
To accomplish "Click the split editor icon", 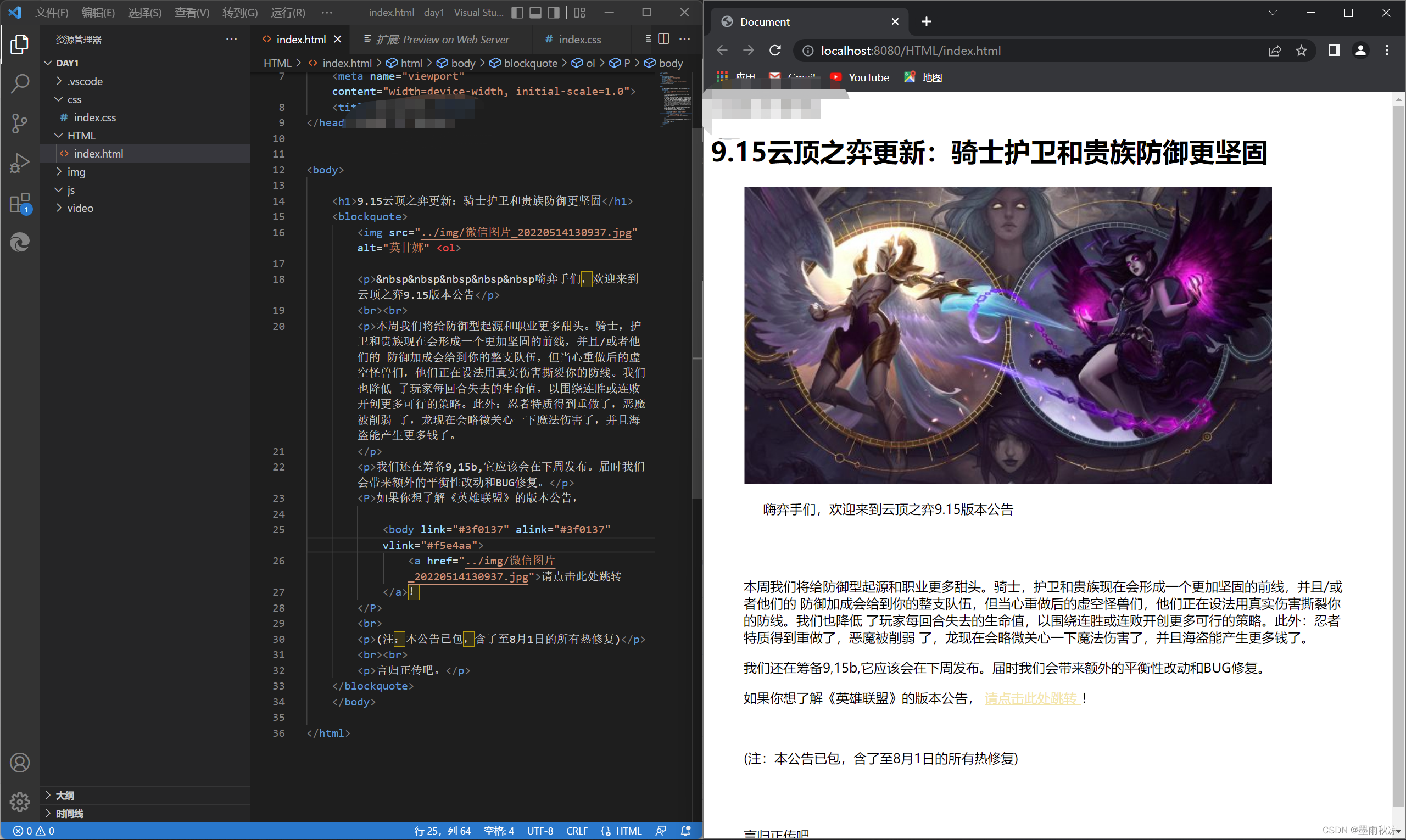I will tap(663, 39).
